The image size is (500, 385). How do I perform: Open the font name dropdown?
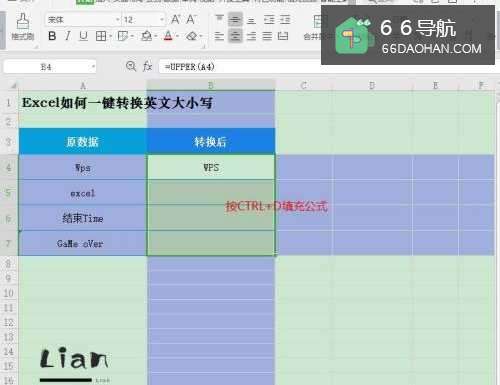118,20
